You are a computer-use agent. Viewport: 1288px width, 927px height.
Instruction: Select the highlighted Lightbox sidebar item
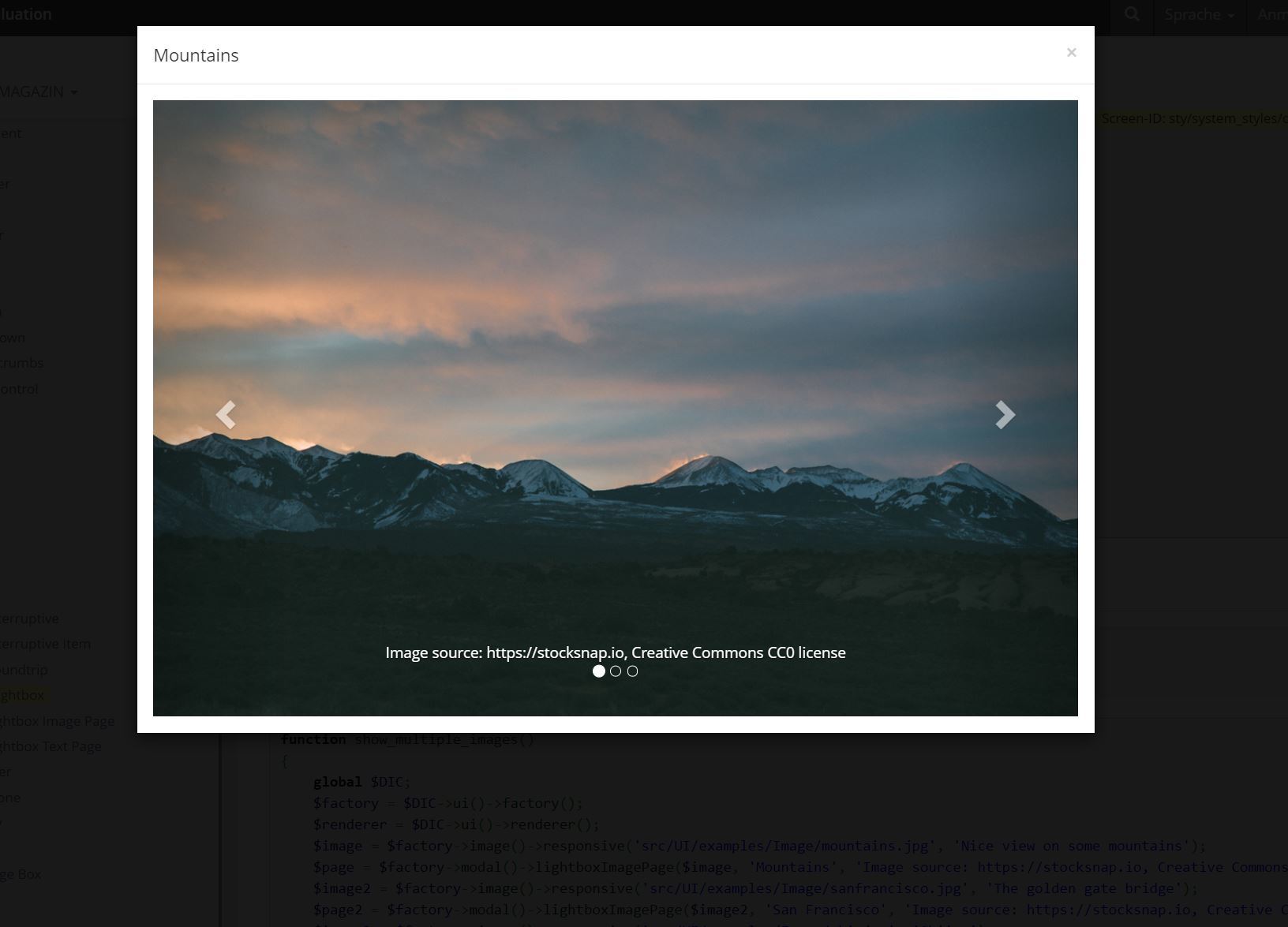22,695
